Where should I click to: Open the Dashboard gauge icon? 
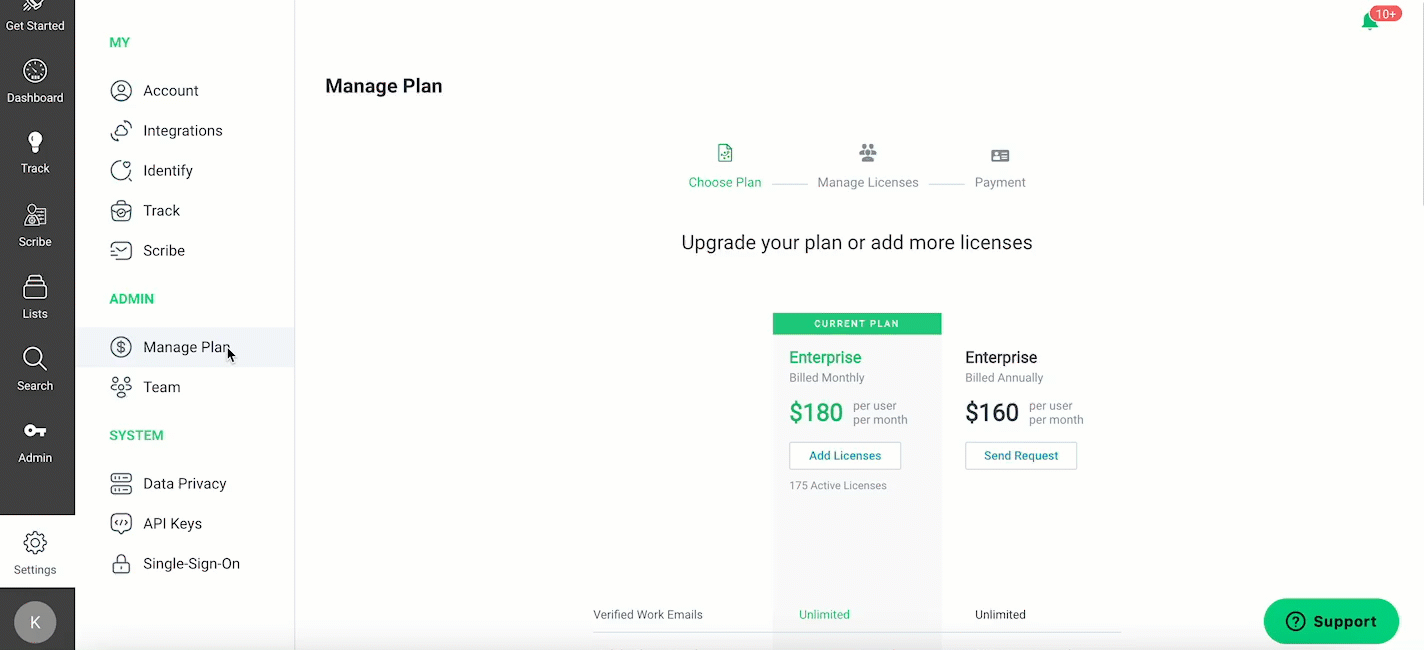click(x=35, y=71)
